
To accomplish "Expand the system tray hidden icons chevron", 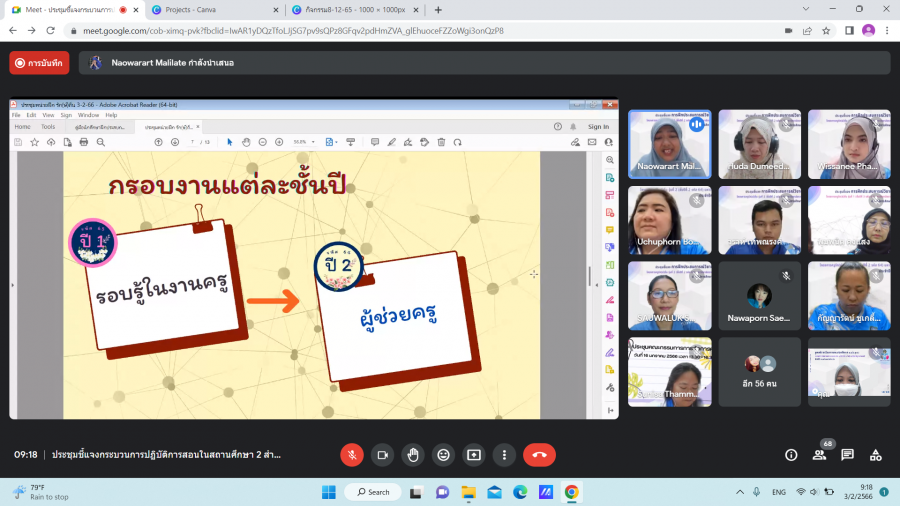I will click(x=751, y=492).
